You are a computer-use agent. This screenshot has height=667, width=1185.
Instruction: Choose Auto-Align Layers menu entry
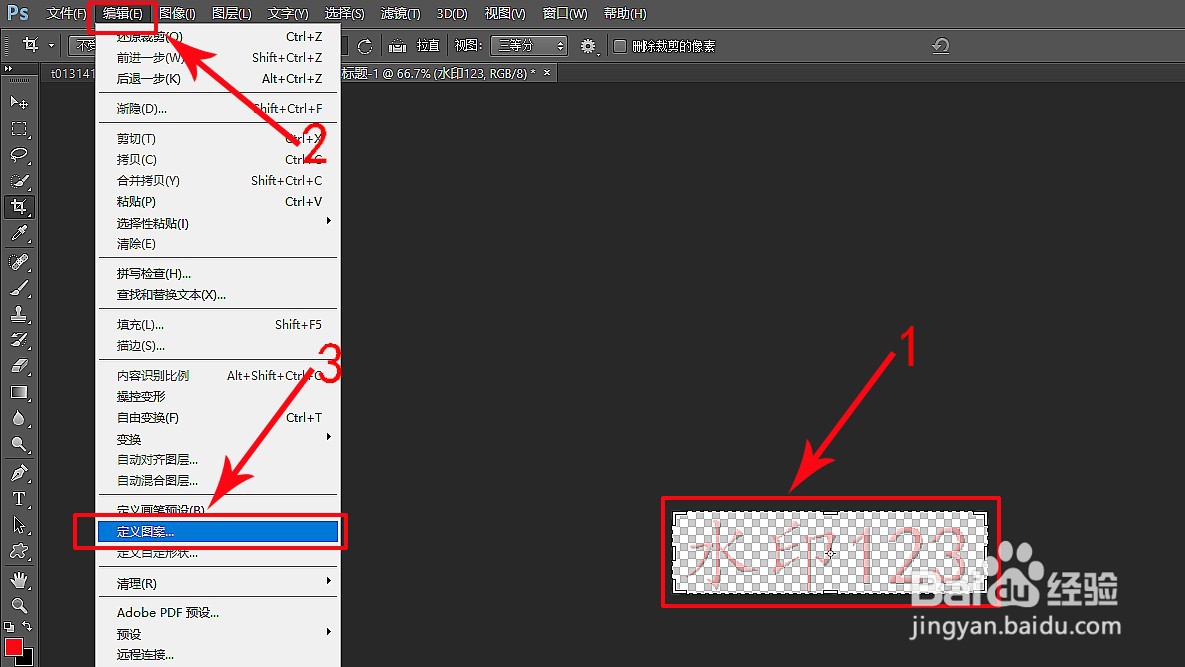[218, 460]
